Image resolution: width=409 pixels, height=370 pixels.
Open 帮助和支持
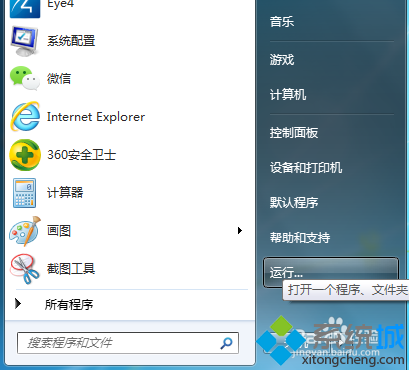click(x=300, y=238)
